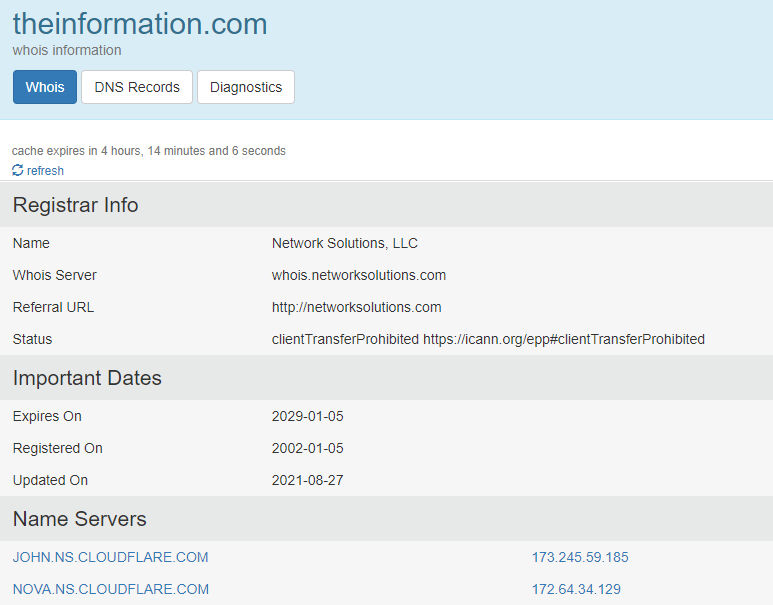
Task: Click the registered date 2002-01-05
Action: pos(307,448)
